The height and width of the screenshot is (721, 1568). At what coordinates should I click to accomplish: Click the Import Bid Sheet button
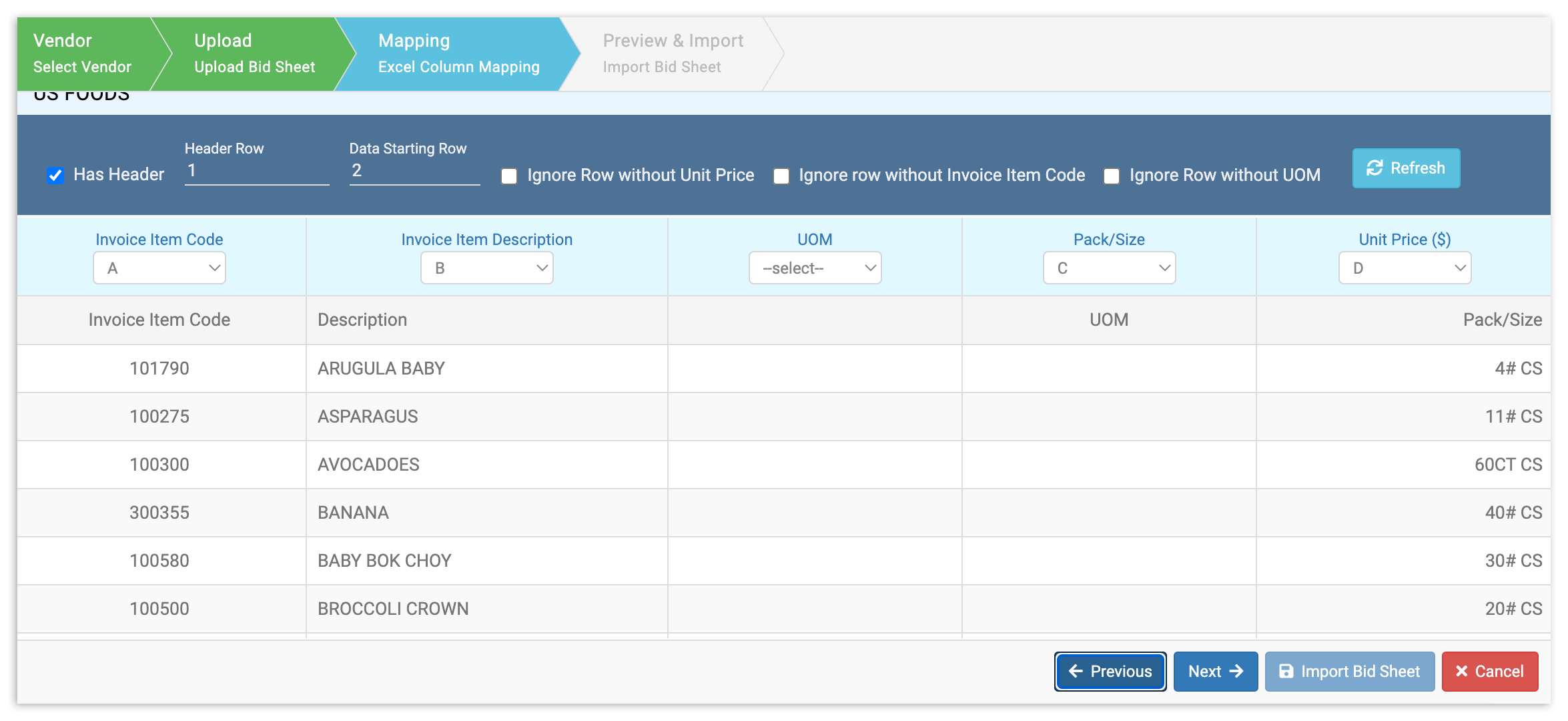tap(1349, 671)
